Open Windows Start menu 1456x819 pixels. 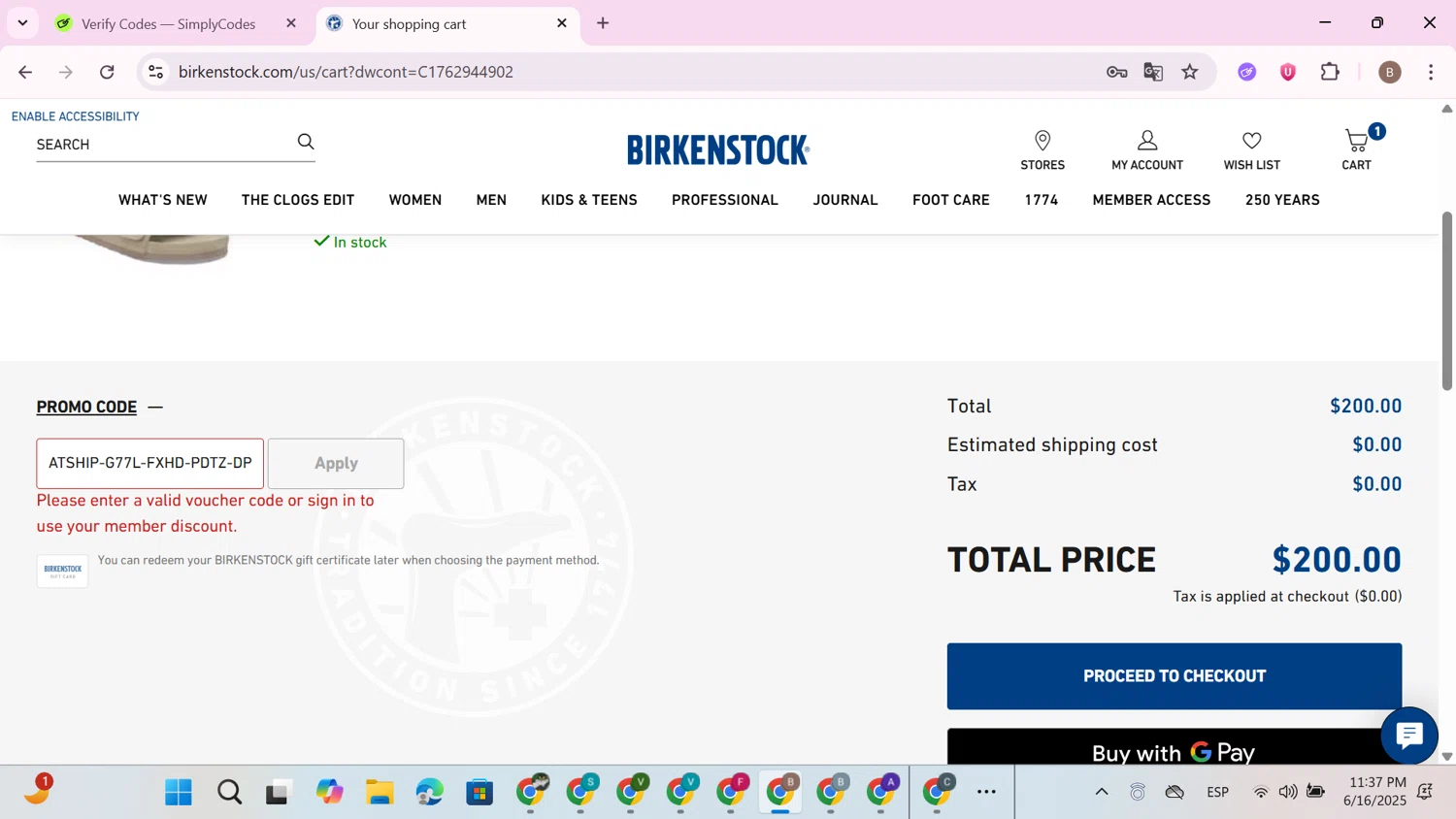(x=179, y=793)
